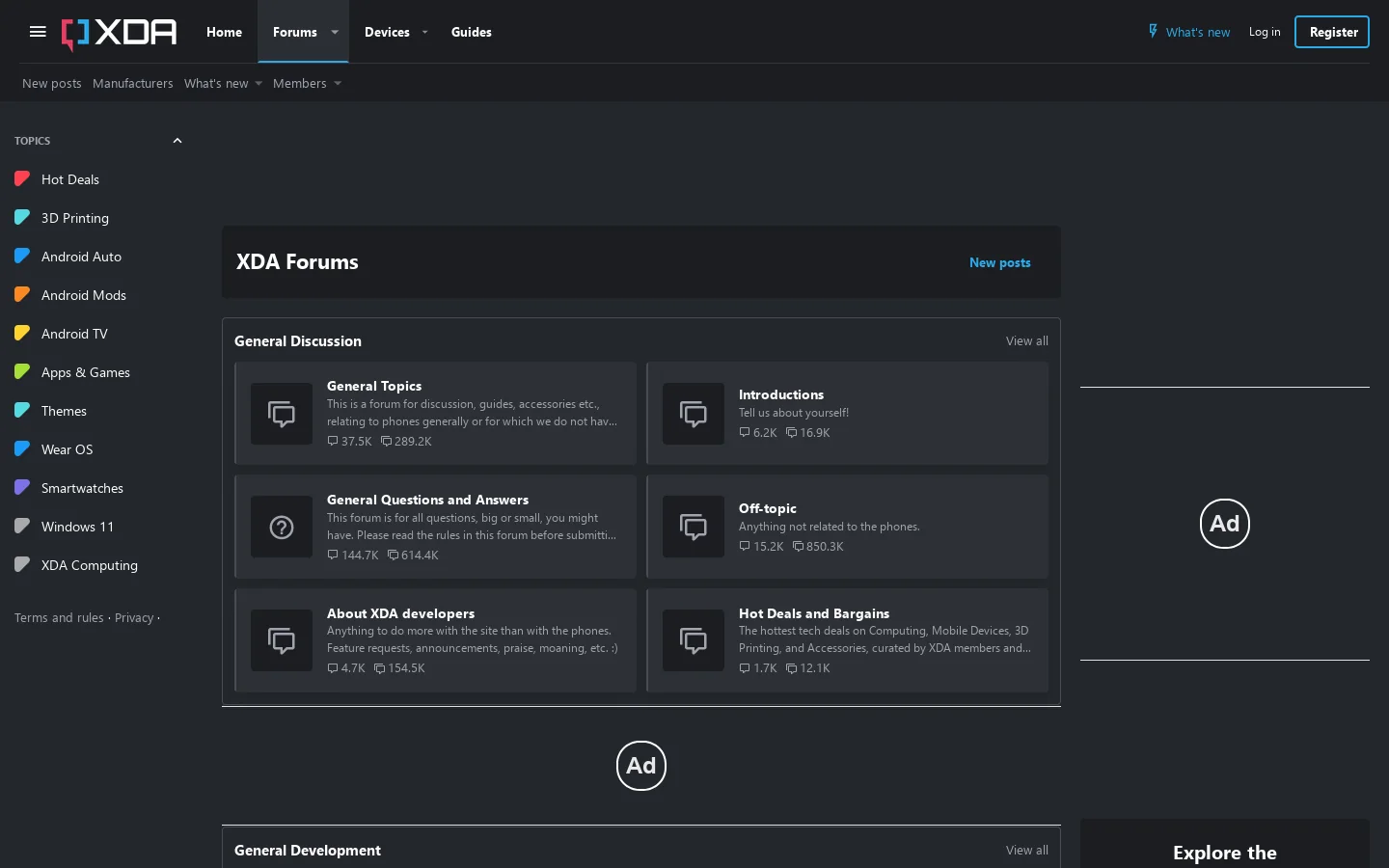Open What's new link in header

(x=1198, y=32)
